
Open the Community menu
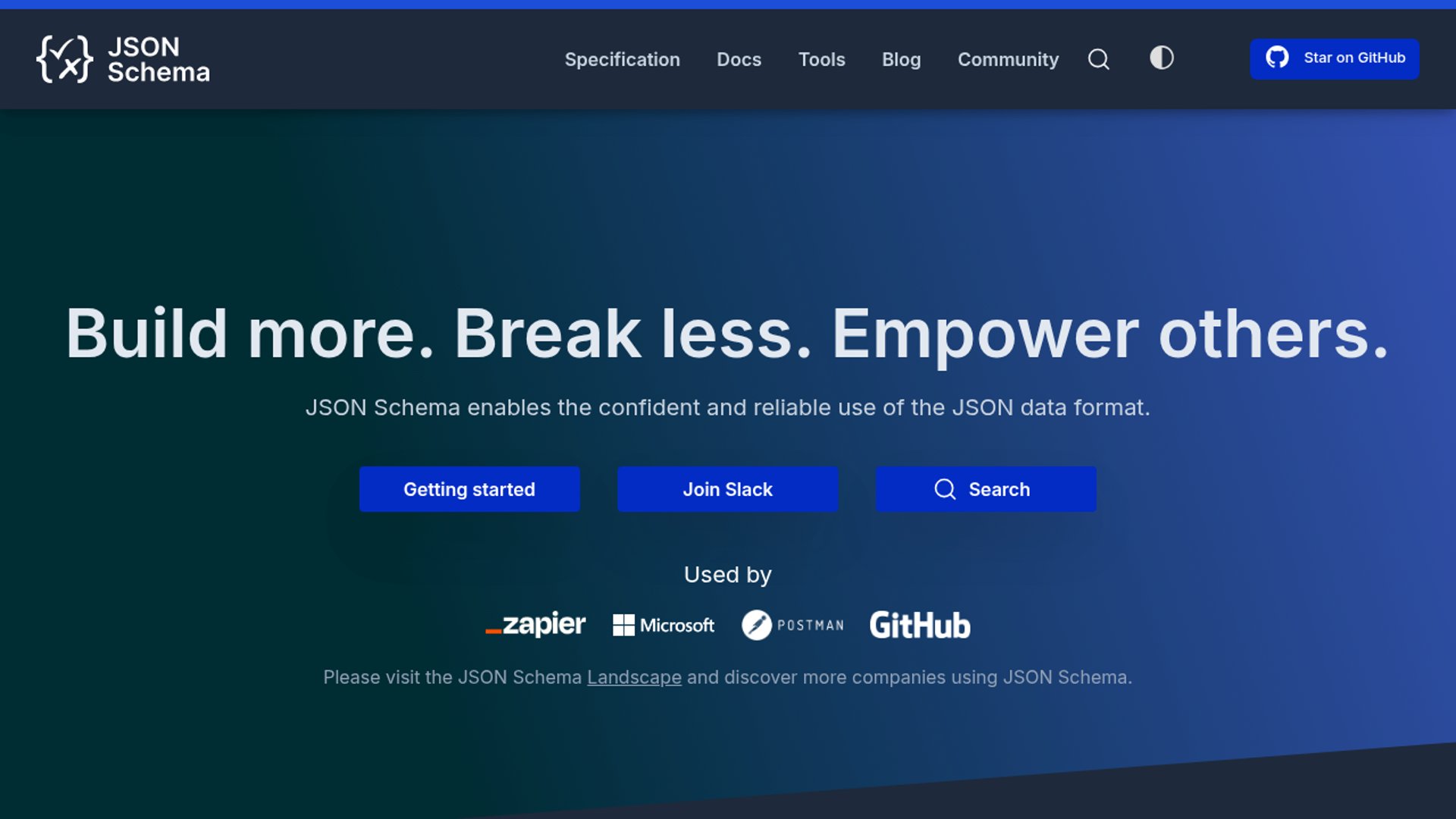pyautogui.click(x=1009, y=59)
